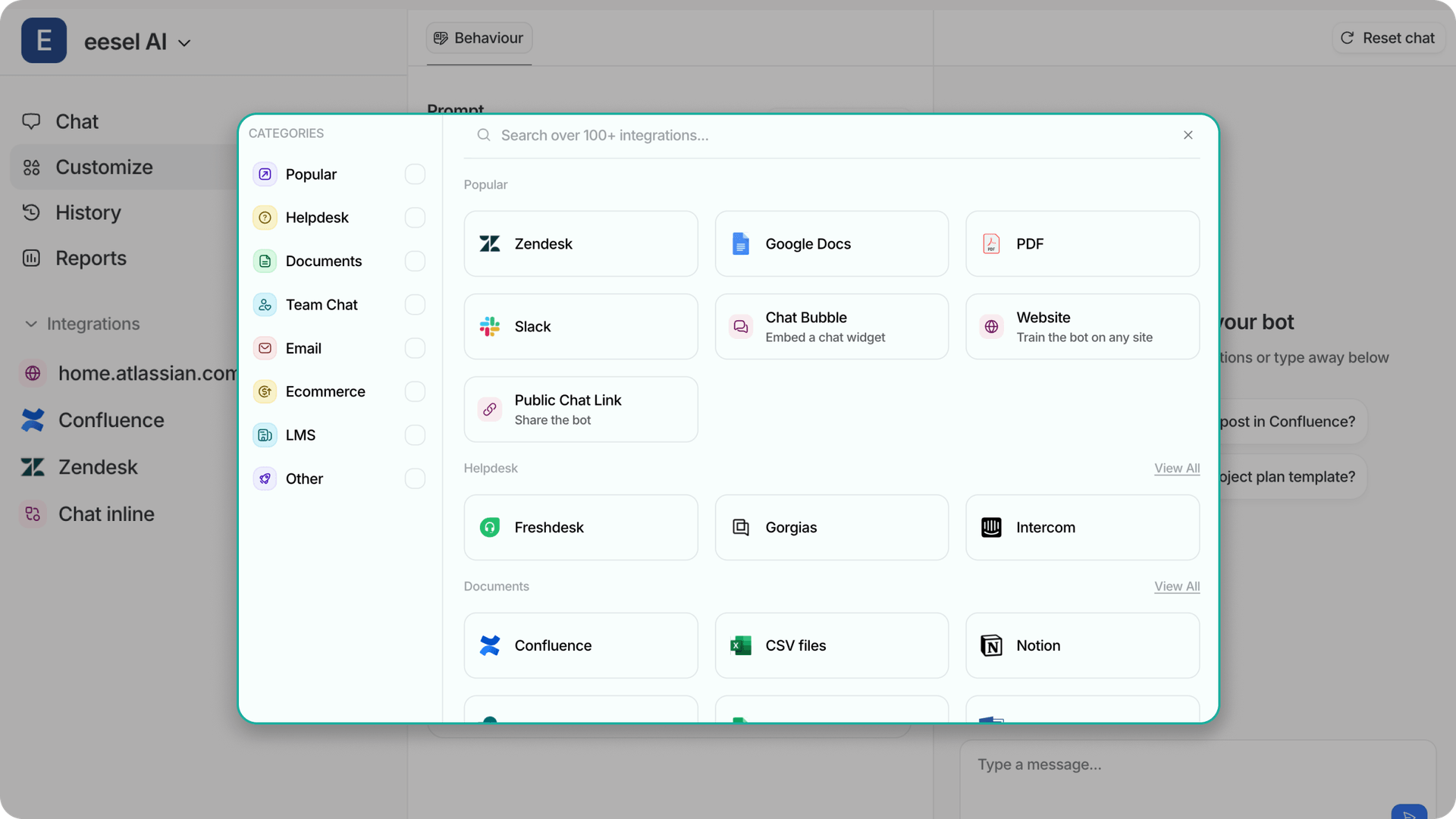Click the project plan template suggestion
The height and width of the screenshot is (819, 1456).
click(1291, 477)
